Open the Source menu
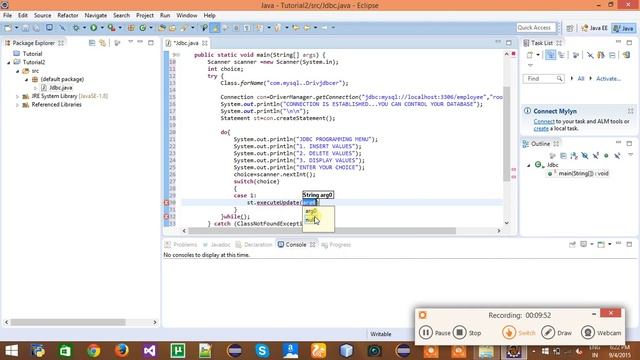The width and height of the screenshot is (640, 360). point(42,16)
